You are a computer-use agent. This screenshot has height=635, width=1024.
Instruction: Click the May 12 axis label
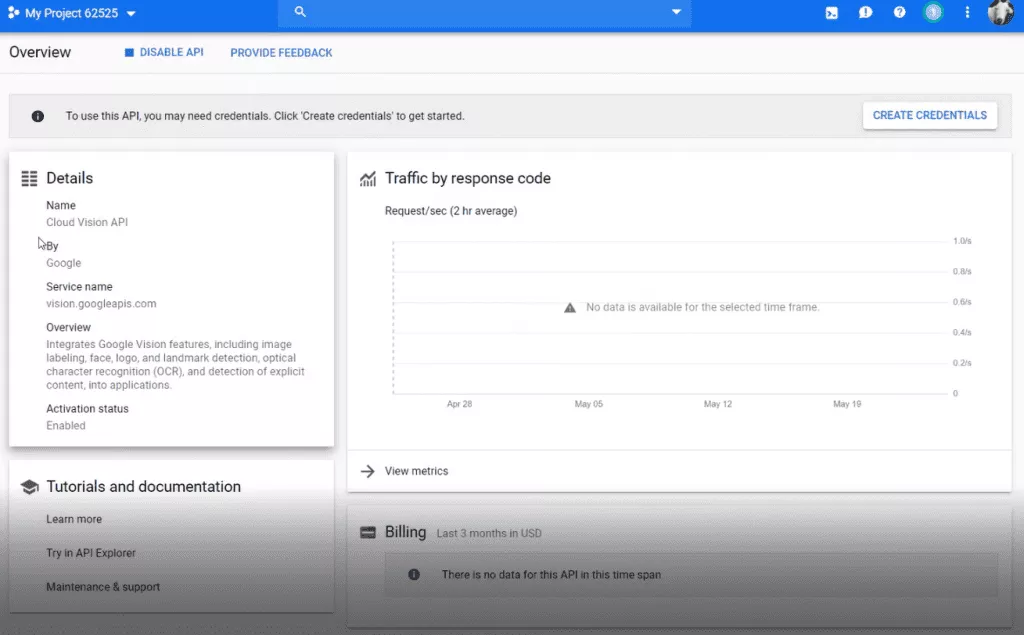[x=718, y=404]
